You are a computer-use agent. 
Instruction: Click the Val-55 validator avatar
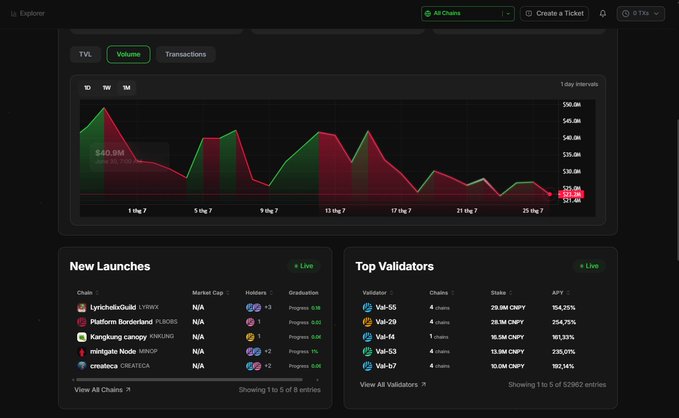pyautogui.click(x=367, y=308)
